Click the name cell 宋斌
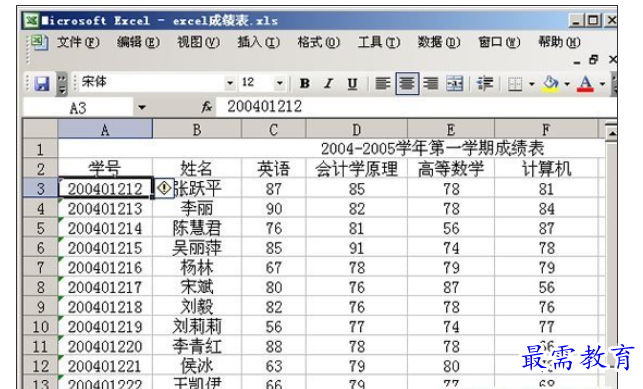The width and height of the screenshot is (643, 389). coord(197,287)
